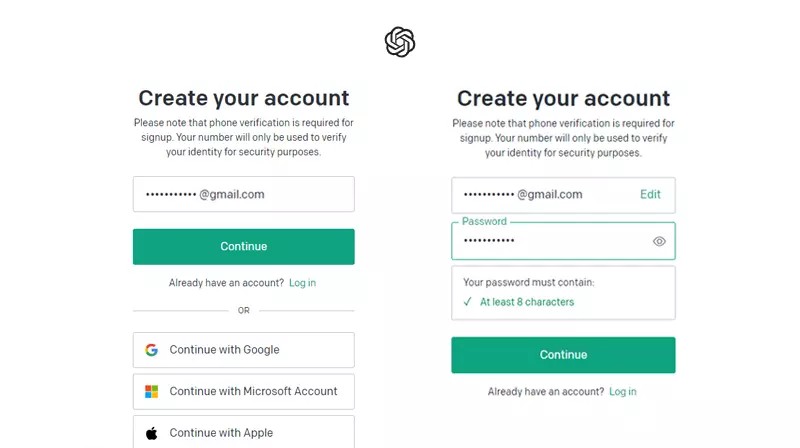Click the 'At least 8 characters' text
Screen dimensions: 800x448
click(527, 302)
